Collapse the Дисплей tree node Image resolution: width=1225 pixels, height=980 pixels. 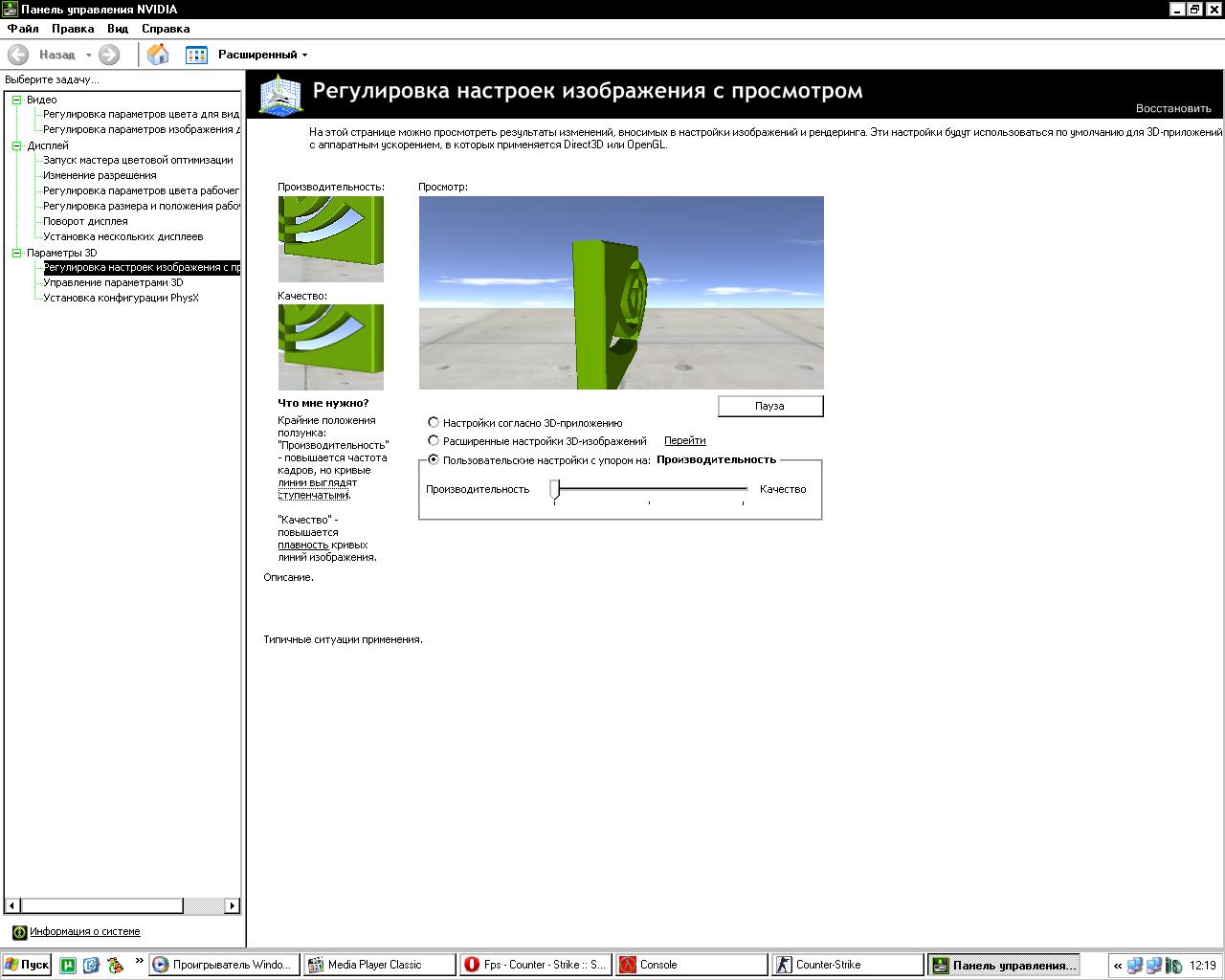coord(16,145)
